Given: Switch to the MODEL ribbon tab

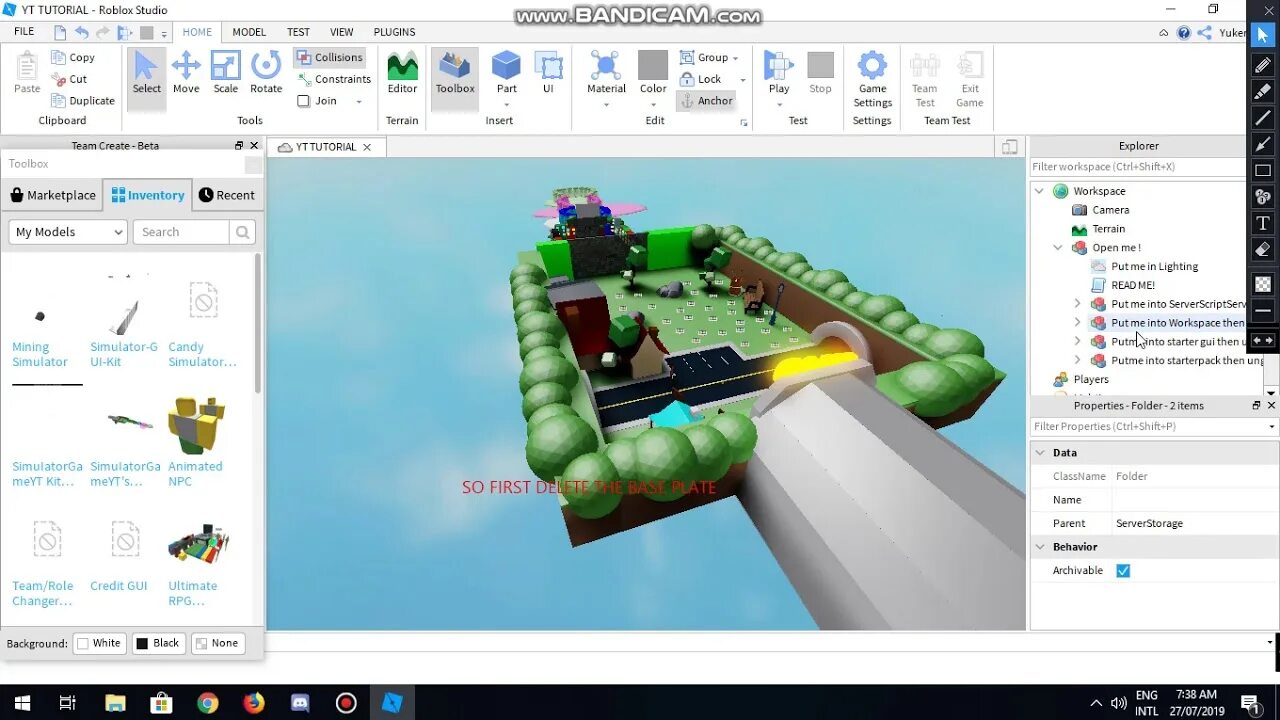Looking at the screenshot, I should tap(249, 32).
